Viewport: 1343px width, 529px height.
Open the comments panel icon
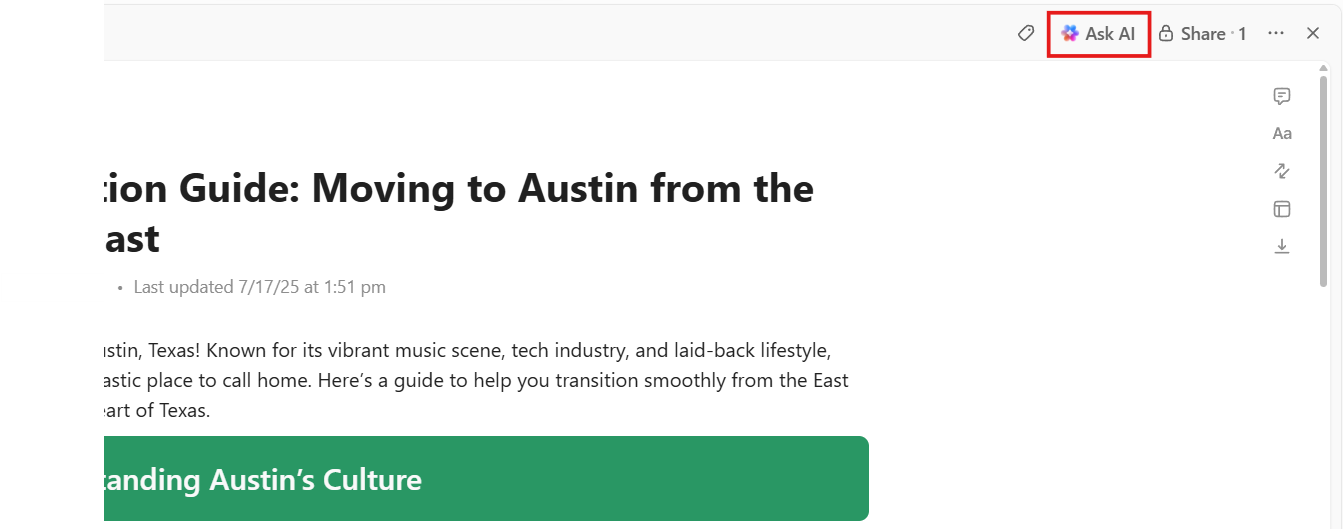[1282, 96]
